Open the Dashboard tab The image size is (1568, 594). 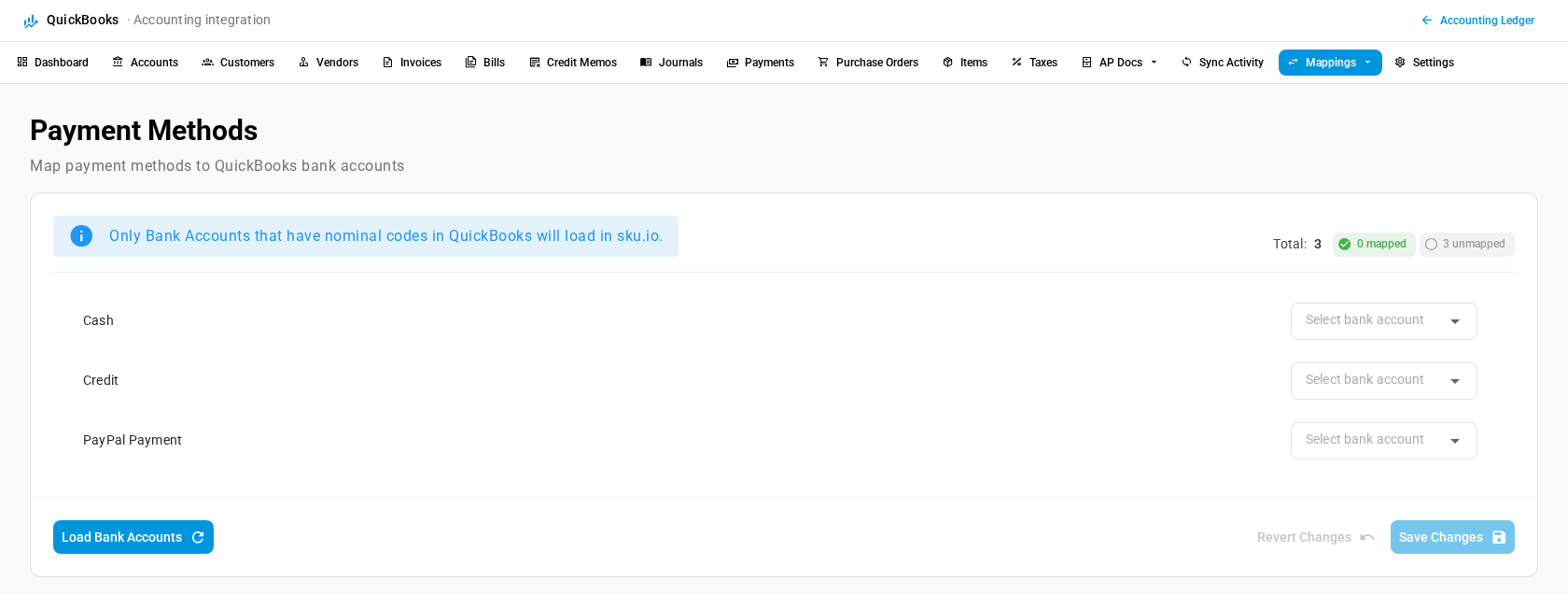coord(52,63)
